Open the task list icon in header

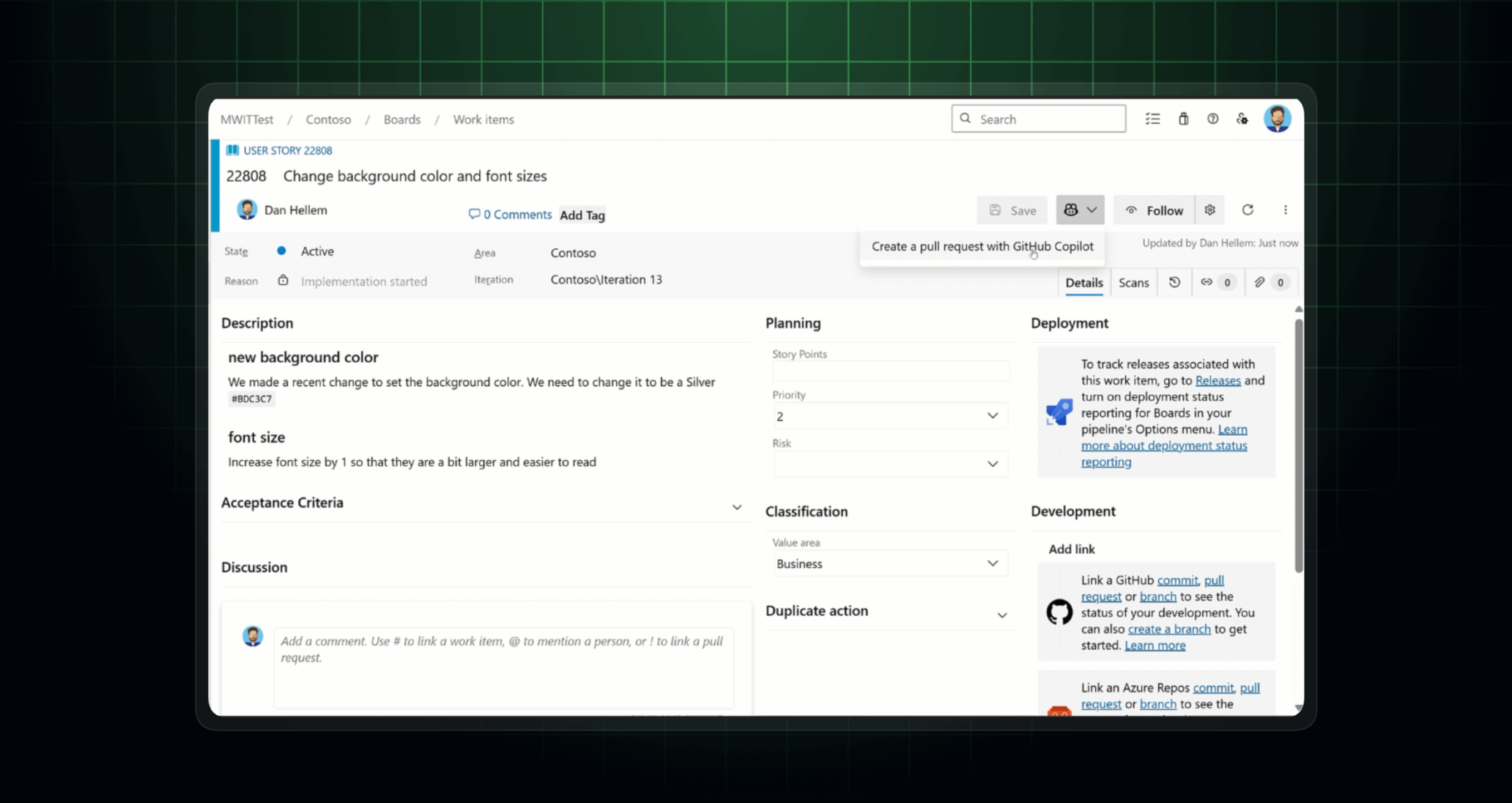1152,119
